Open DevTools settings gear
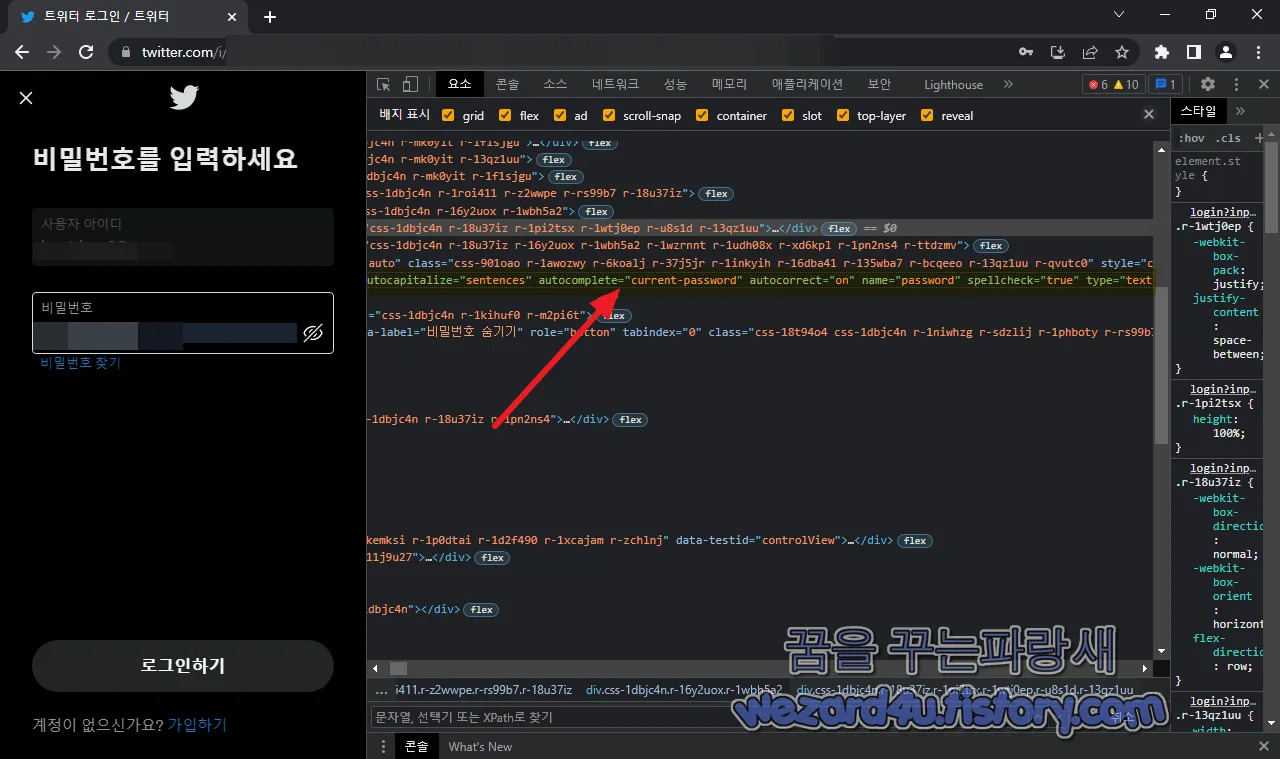This screenshot has width=1280, height=759. click(x=1208, y=84)
